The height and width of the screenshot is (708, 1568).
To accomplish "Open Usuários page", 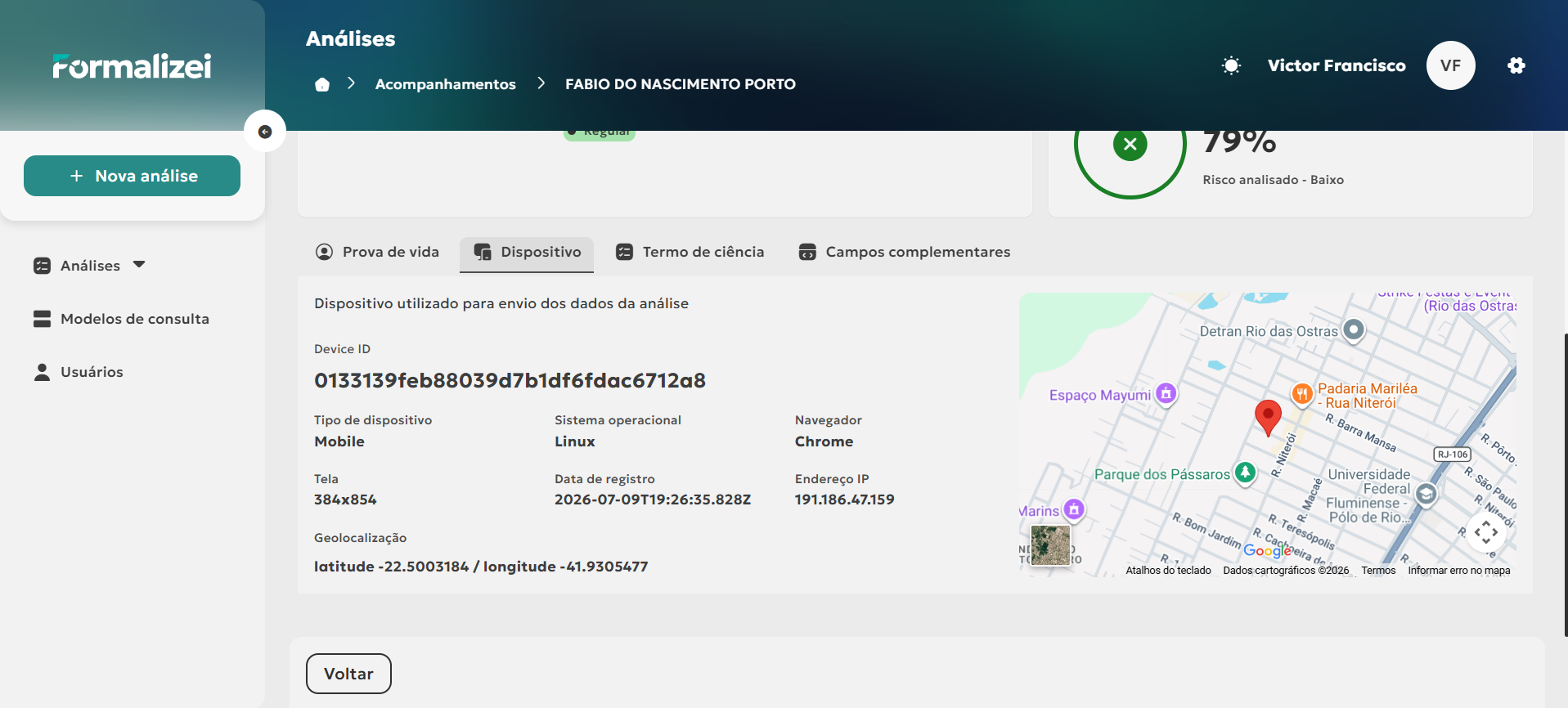I will [79, 372].
